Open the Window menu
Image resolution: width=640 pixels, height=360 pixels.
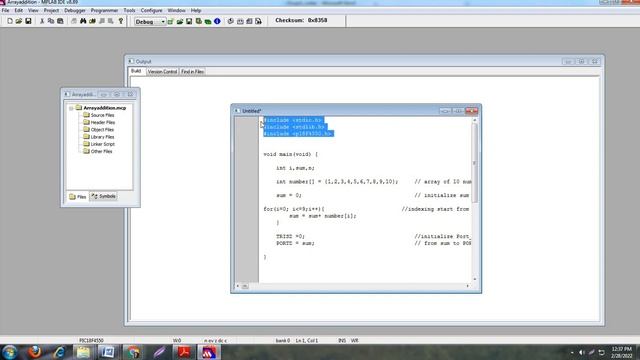tap(176, 10)
